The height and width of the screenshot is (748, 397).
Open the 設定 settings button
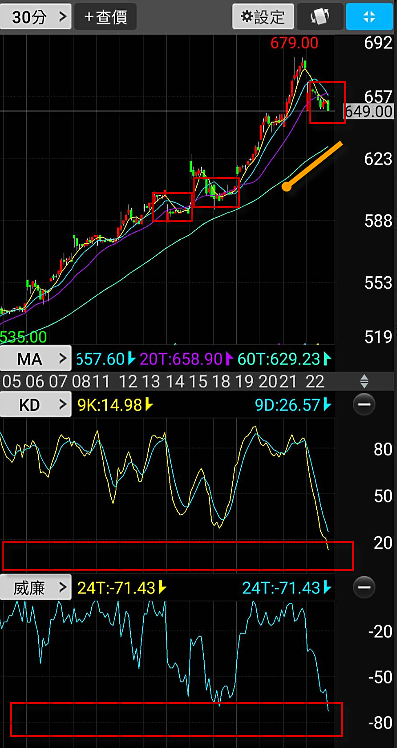(263, 17)
